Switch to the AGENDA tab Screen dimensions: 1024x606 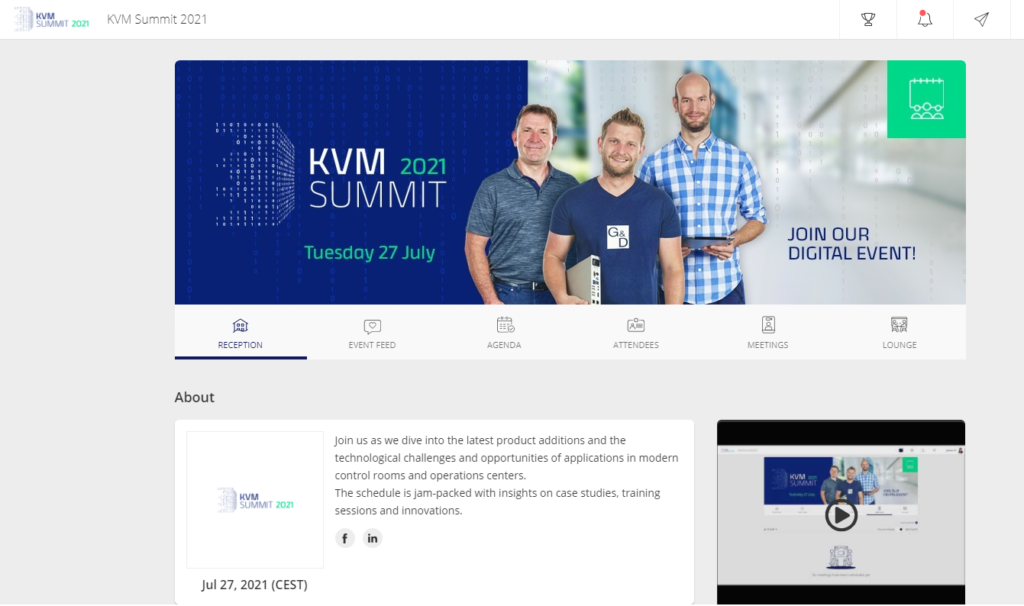pyautogui.click(x=504, y=345)
